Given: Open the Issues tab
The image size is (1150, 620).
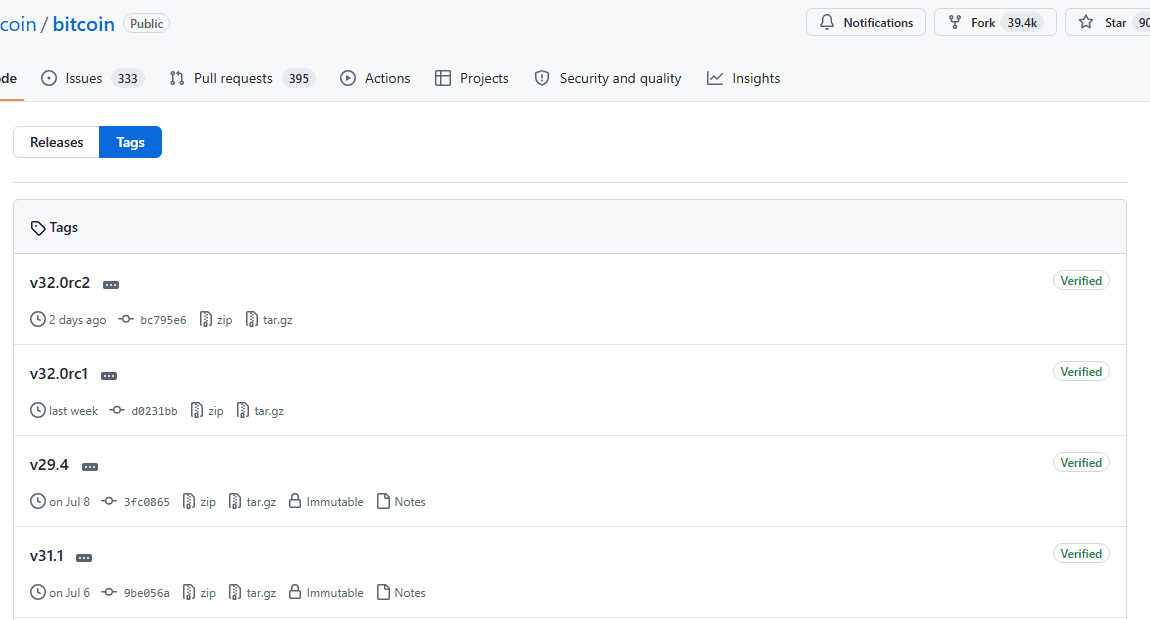Looking at the screenshot, I should click(x=92, y=79).
